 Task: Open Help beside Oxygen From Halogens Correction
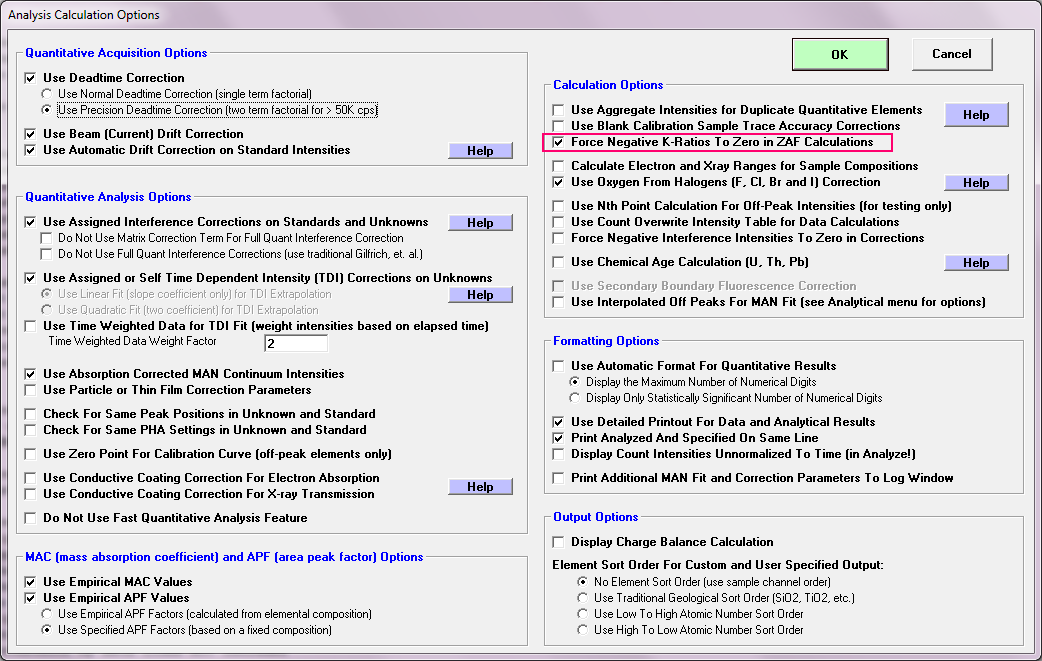(976, 183)
